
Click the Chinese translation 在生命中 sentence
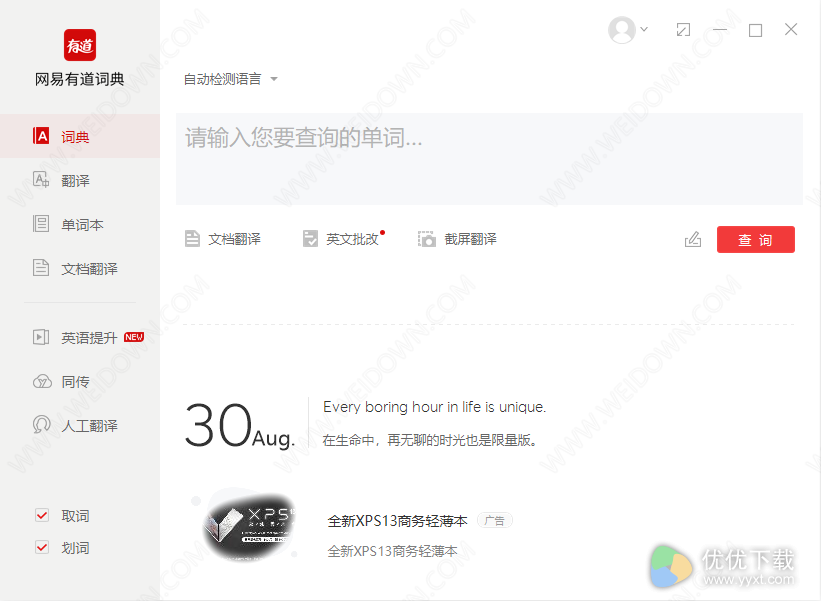pos(430,440)
